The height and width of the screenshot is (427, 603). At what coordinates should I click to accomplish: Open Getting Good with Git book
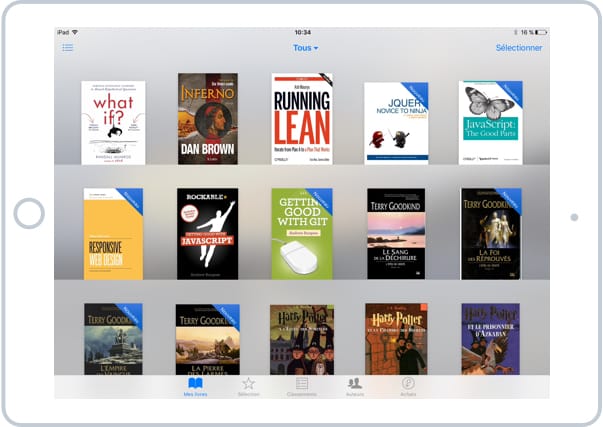click(x=301, y=234)
